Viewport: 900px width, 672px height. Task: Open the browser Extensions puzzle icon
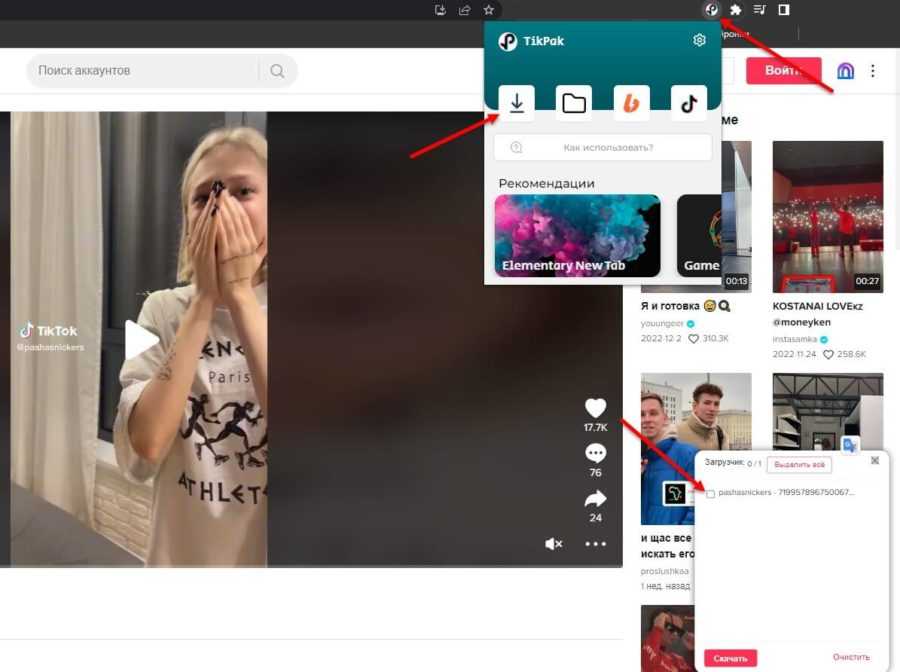click(x=736, y=10)
